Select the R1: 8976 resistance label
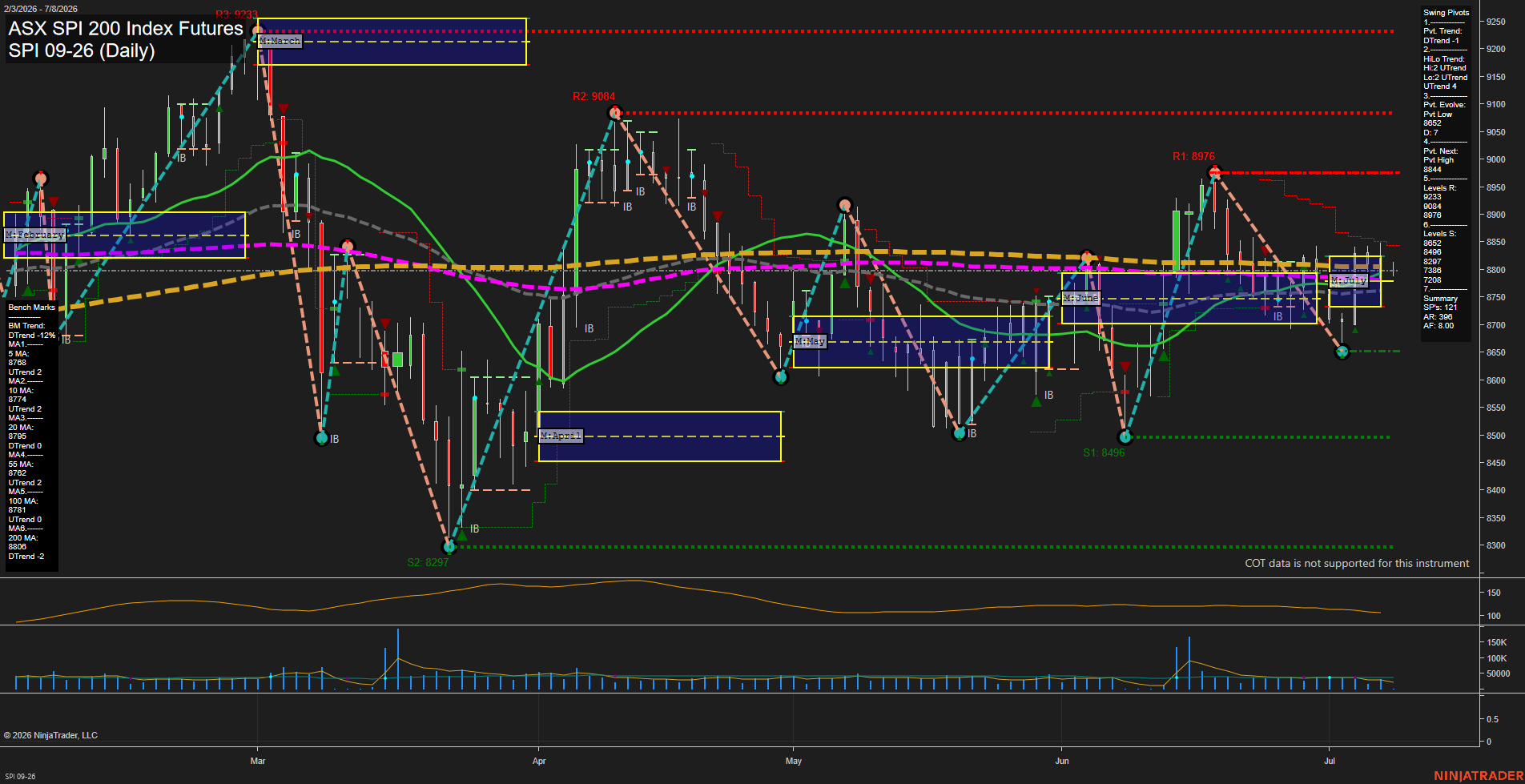Viewport: 1525px width, 784px height. click(x=1193, y=157)
